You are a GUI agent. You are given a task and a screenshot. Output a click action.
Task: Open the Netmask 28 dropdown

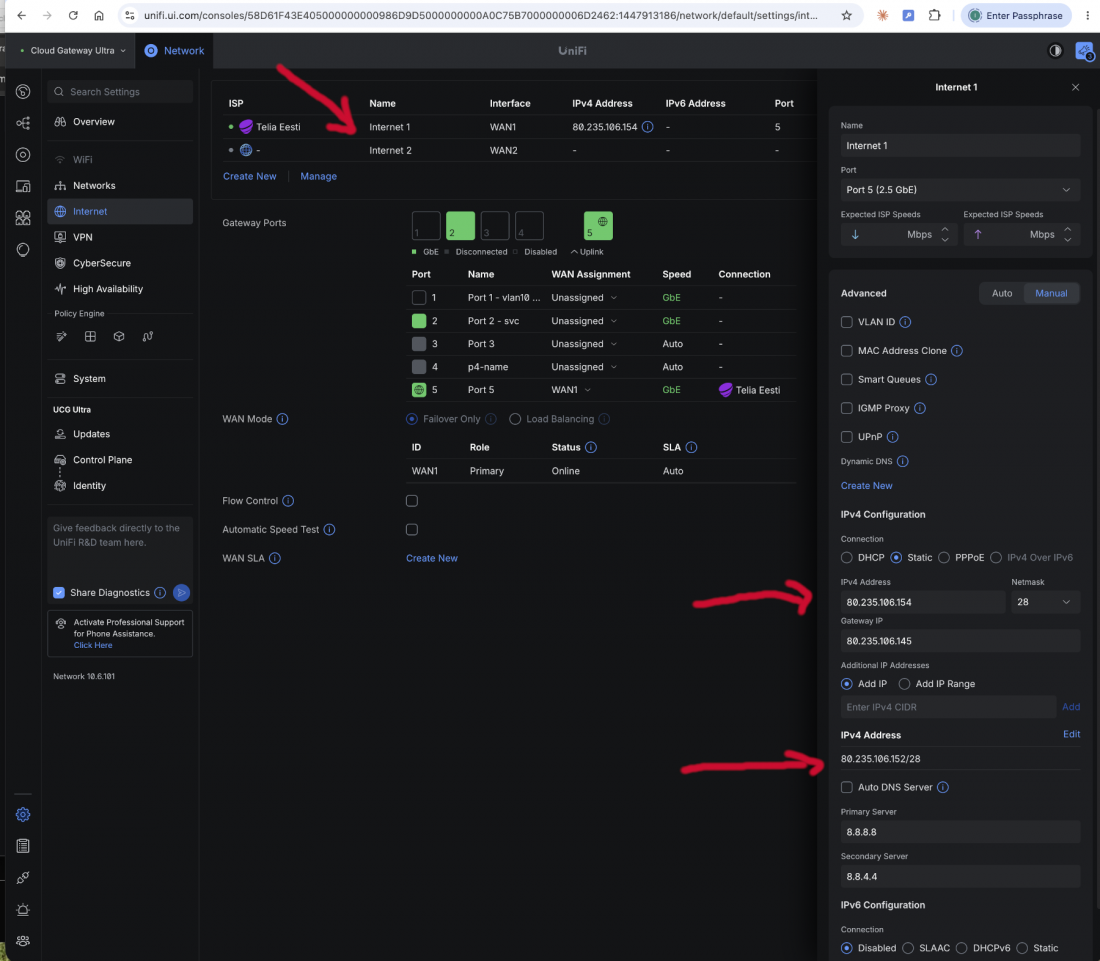[1044, 602]
